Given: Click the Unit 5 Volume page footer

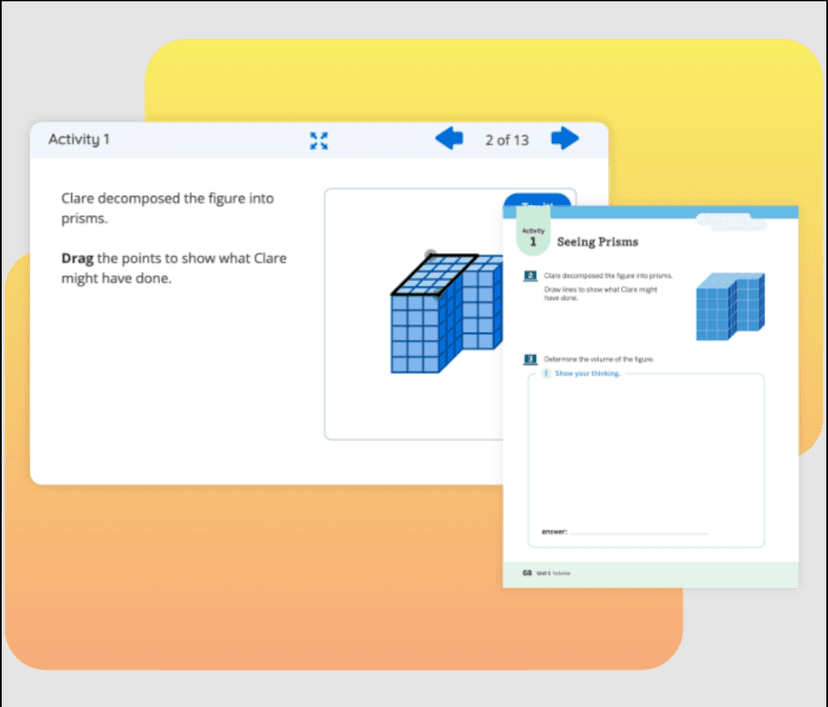Looking at the screenshot, I should click(x=545, y=573).
